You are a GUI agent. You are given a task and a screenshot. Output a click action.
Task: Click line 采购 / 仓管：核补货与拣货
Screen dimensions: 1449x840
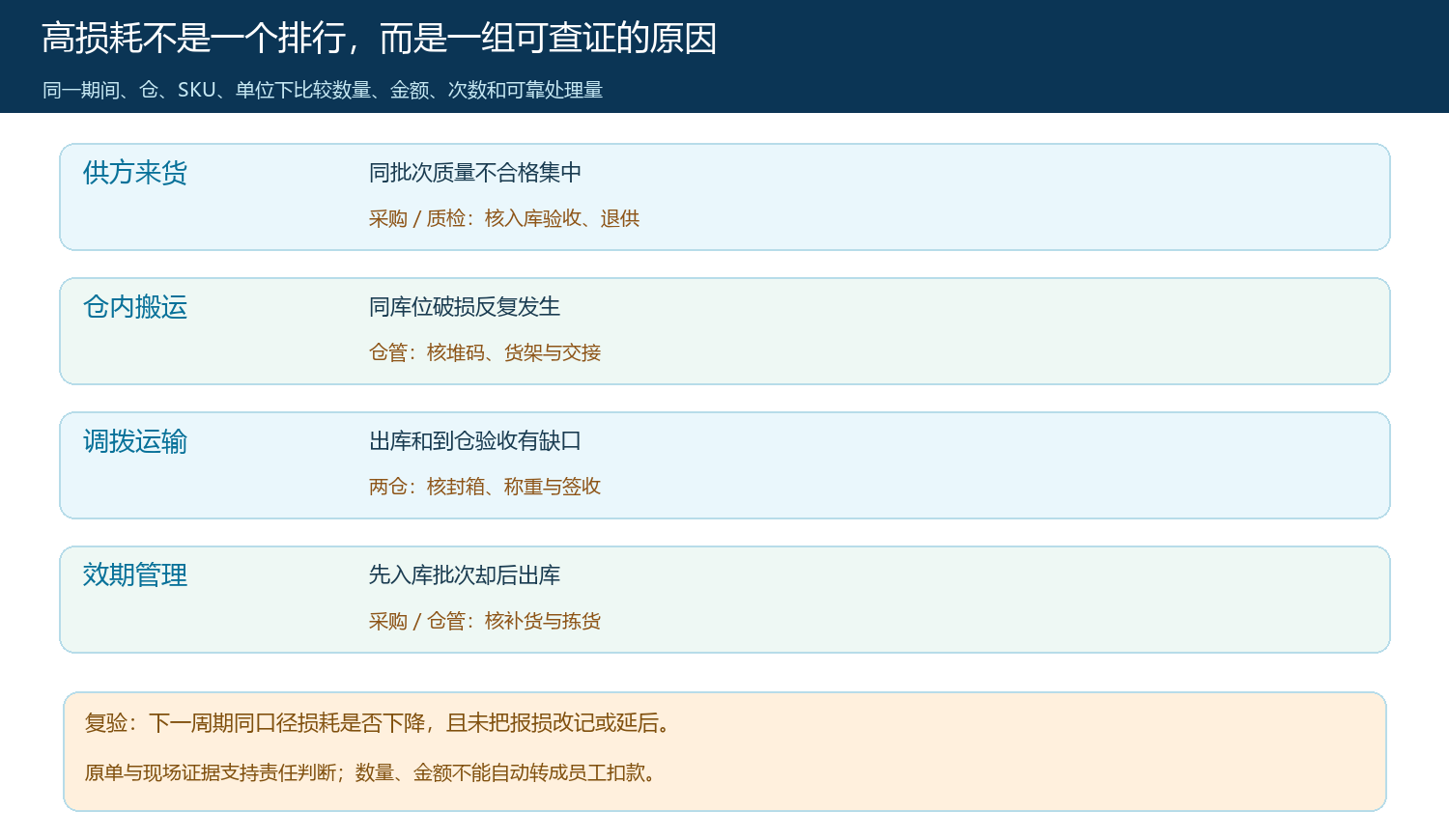pos(485,621)
